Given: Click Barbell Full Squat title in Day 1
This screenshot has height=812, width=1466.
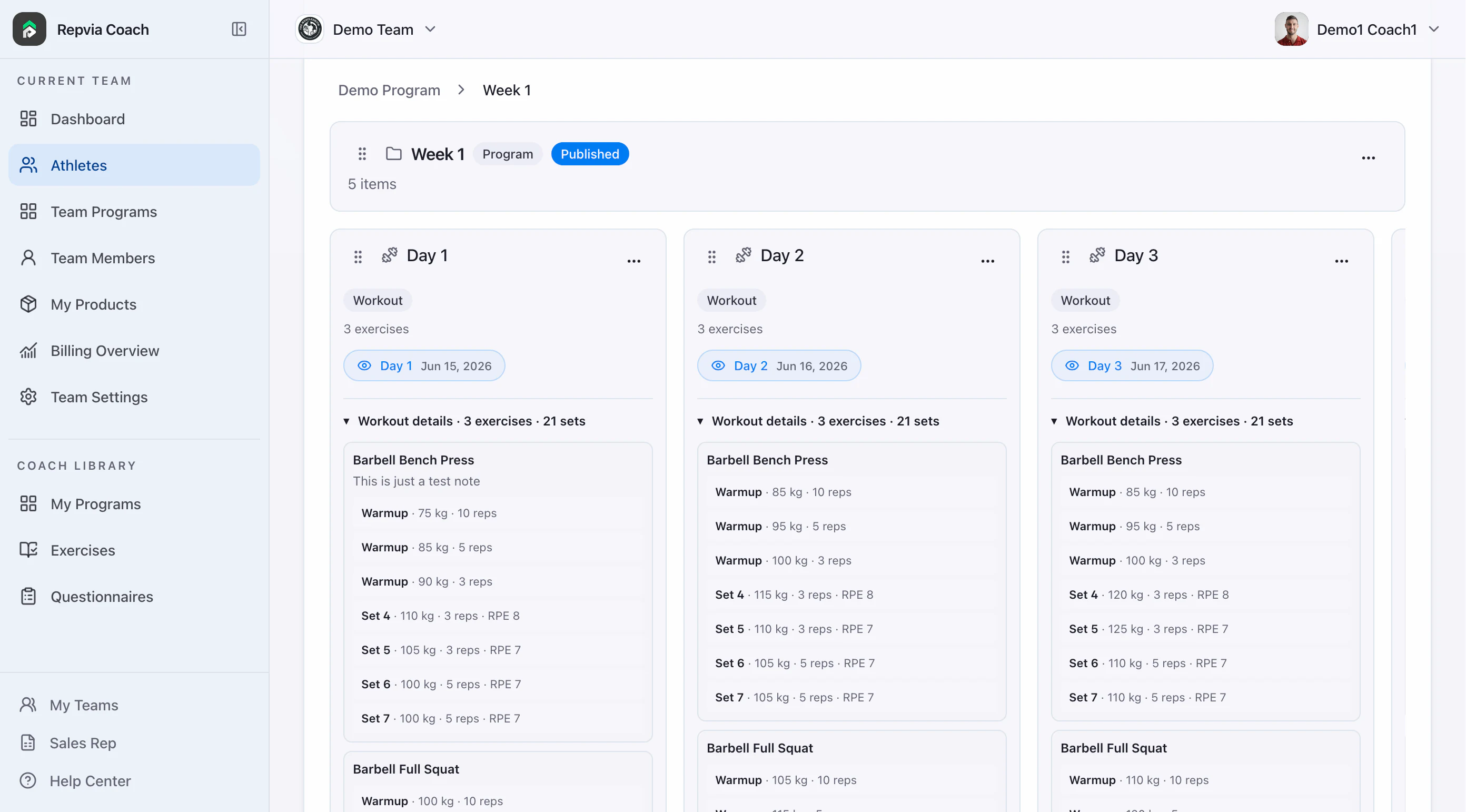Looking at the screenshot, I should click(406, 769).
